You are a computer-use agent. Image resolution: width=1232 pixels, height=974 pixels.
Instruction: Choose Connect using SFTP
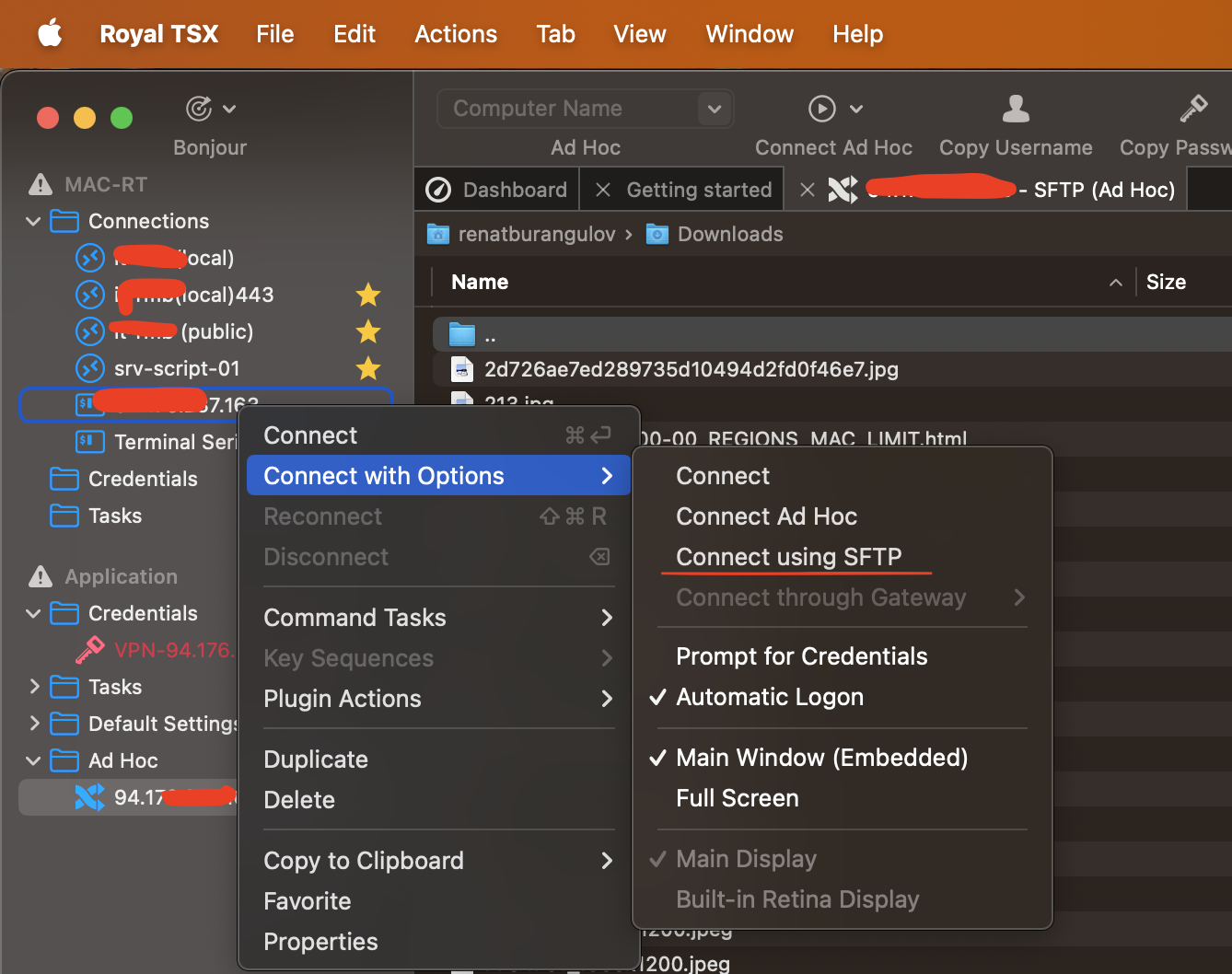click(x=788, y=557)
